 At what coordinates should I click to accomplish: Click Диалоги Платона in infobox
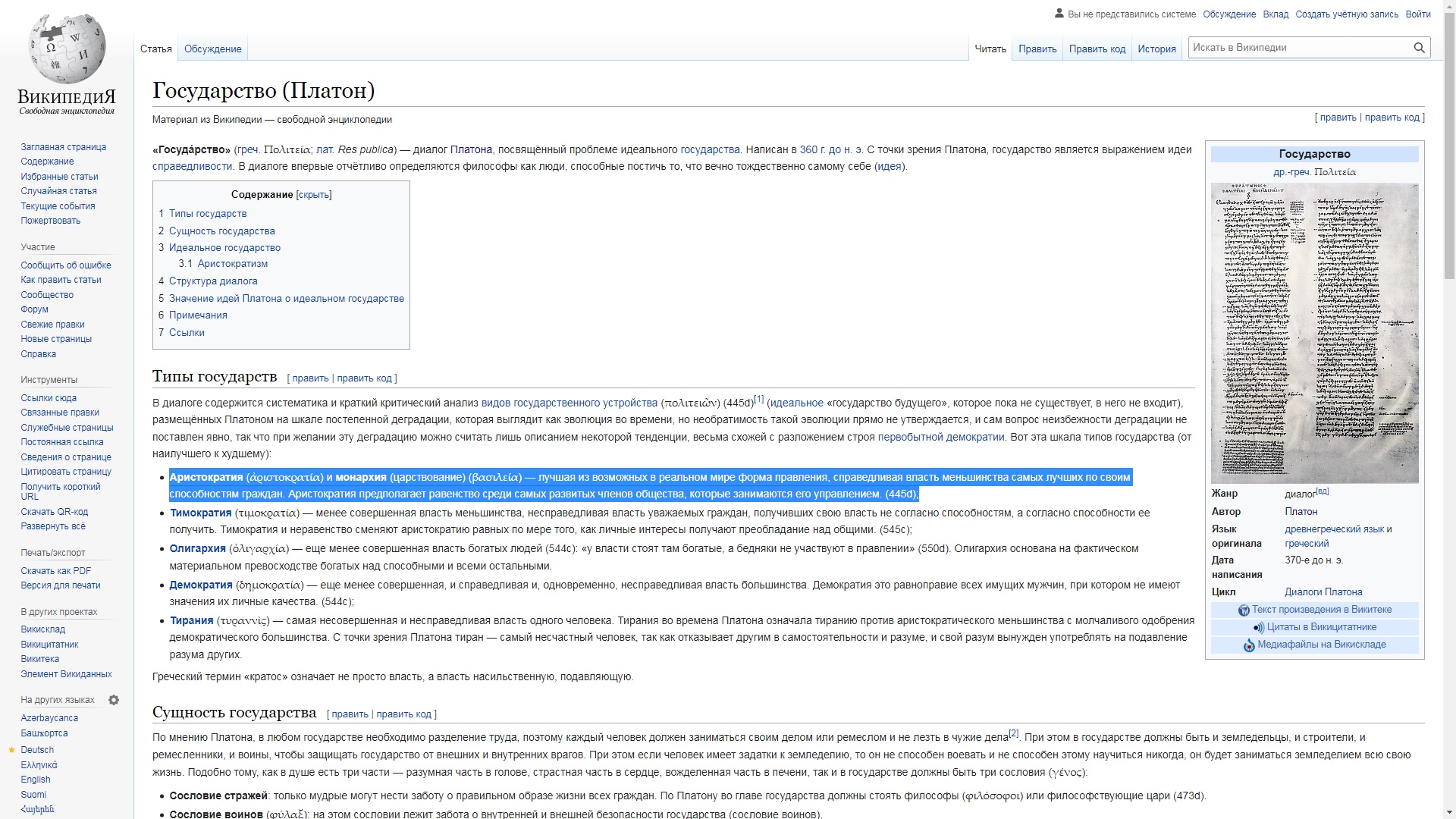(x=1323, y=592)
